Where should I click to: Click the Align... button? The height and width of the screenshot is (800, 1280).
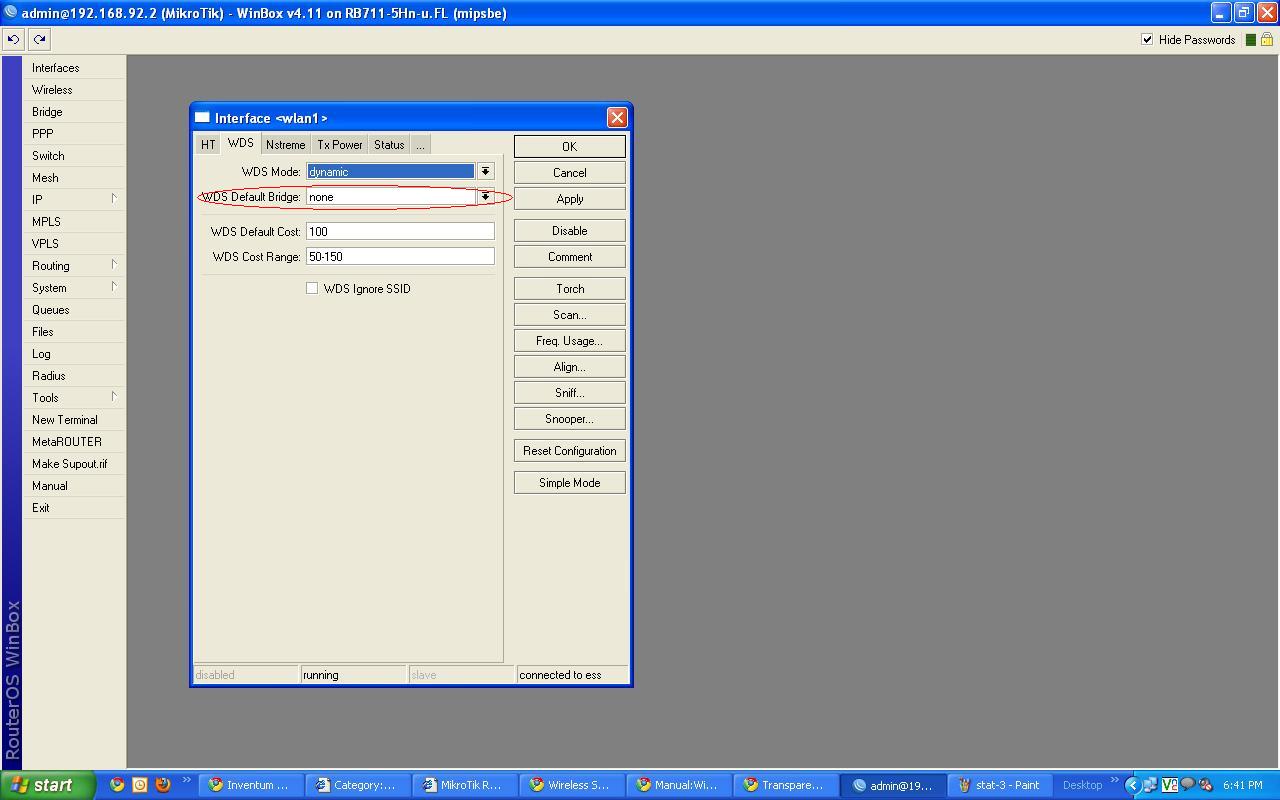(570, 367)
